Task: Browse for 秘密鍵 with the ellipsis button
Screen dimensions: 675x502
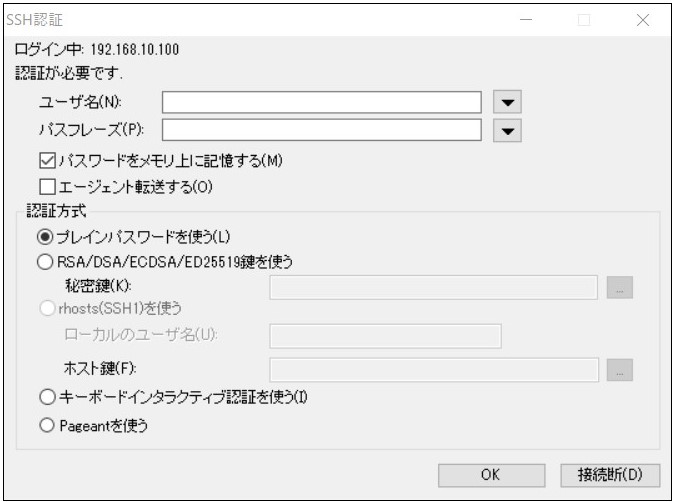Action: (x=619, y=287)
